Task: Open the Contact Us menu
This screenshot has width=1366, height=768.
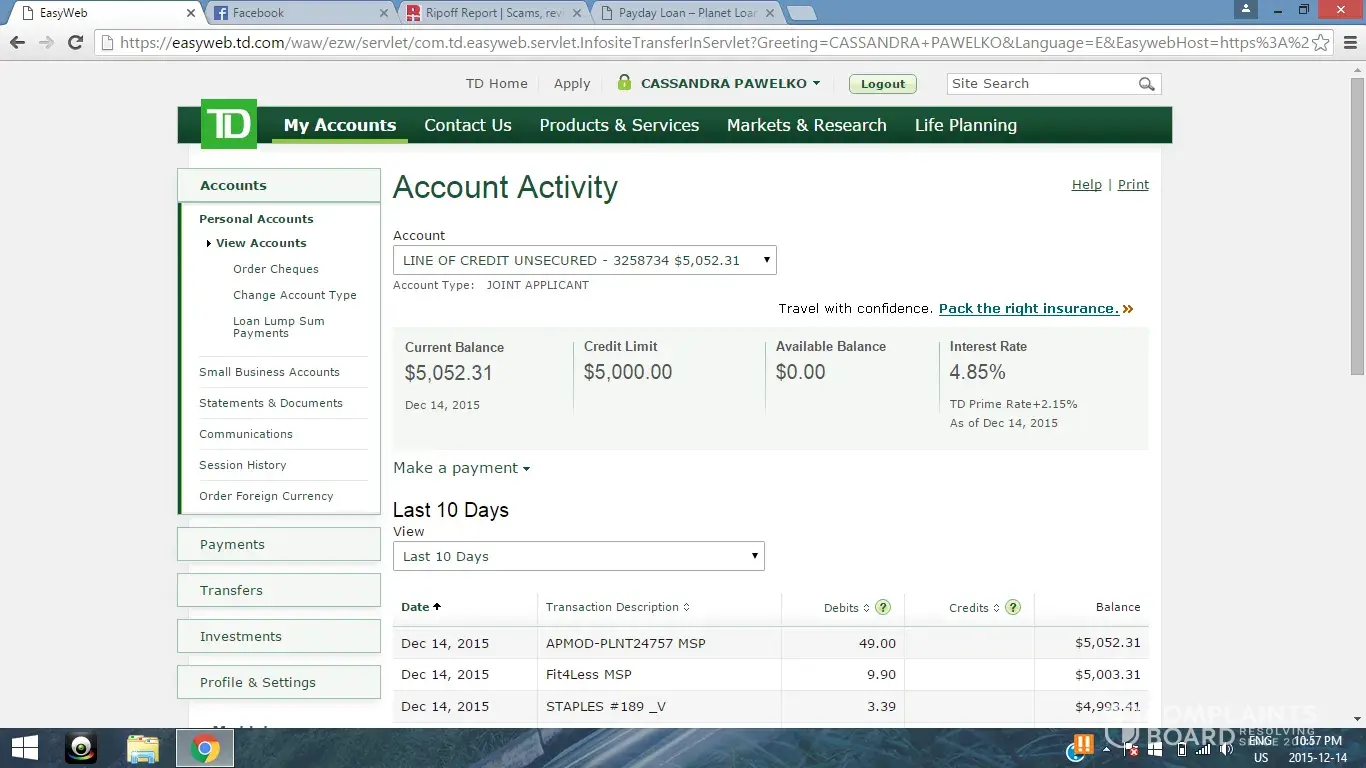Action: (x=467, y=125)
